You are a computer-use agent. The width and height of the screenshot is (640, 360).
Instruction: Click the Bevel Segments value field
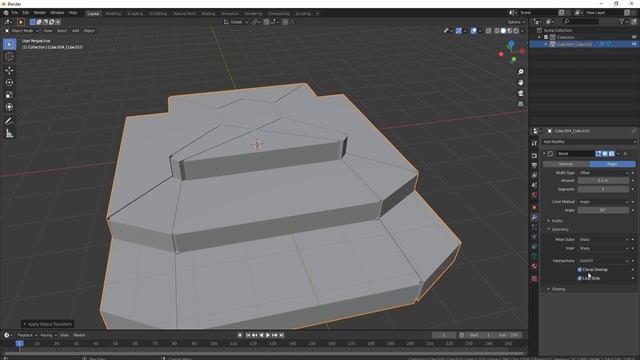603,189
